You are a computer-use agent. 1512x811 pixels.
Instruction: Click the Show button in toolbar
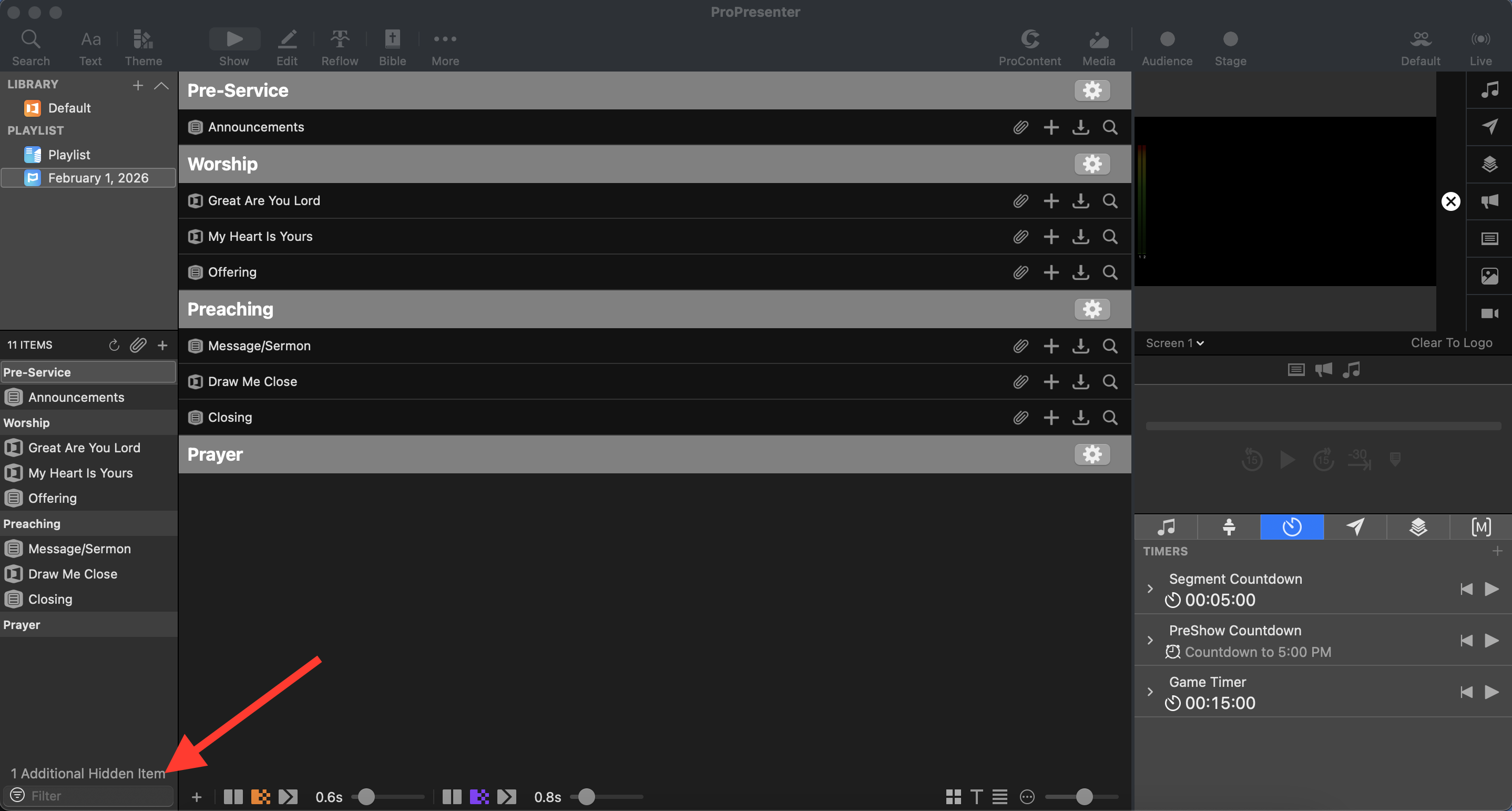[x=234, y=47]
